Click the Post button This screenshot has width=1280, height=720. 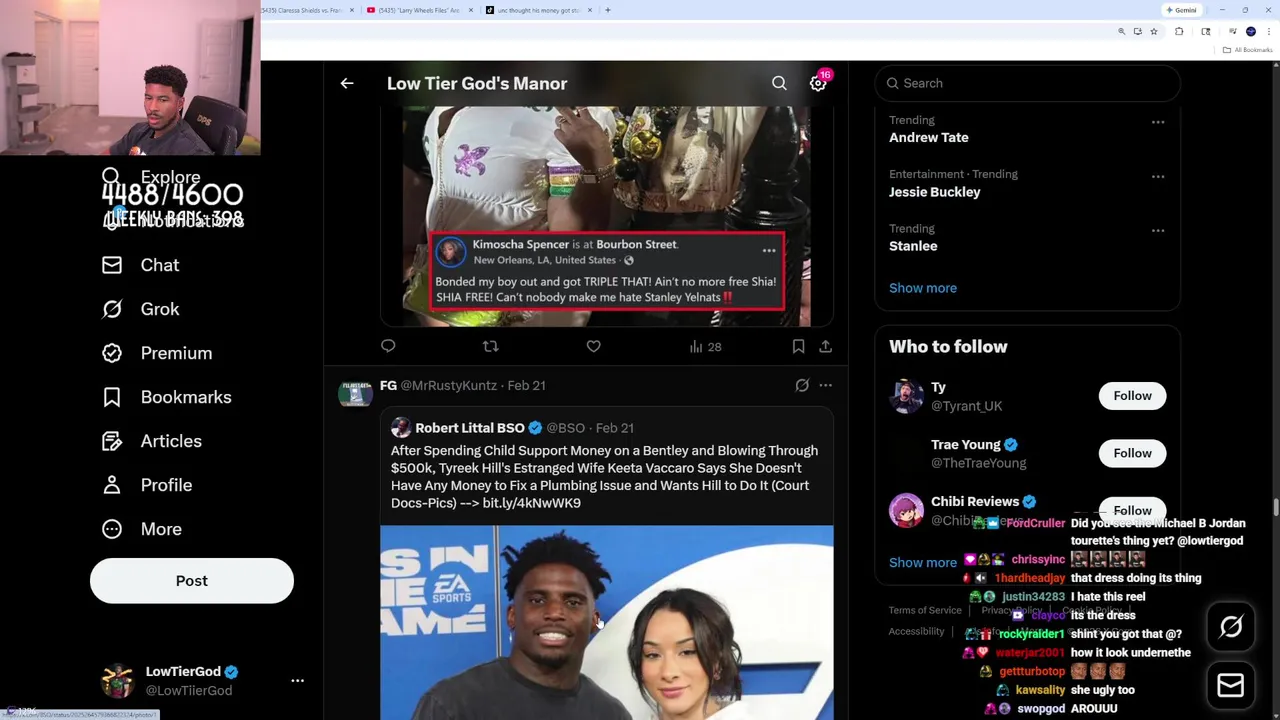[x=192, y=581]
